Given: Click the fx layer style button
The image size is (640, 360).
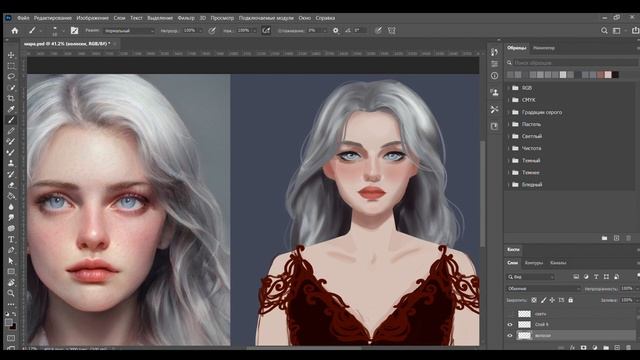Looking at the screenshot, I should click(x=572, y=347).
